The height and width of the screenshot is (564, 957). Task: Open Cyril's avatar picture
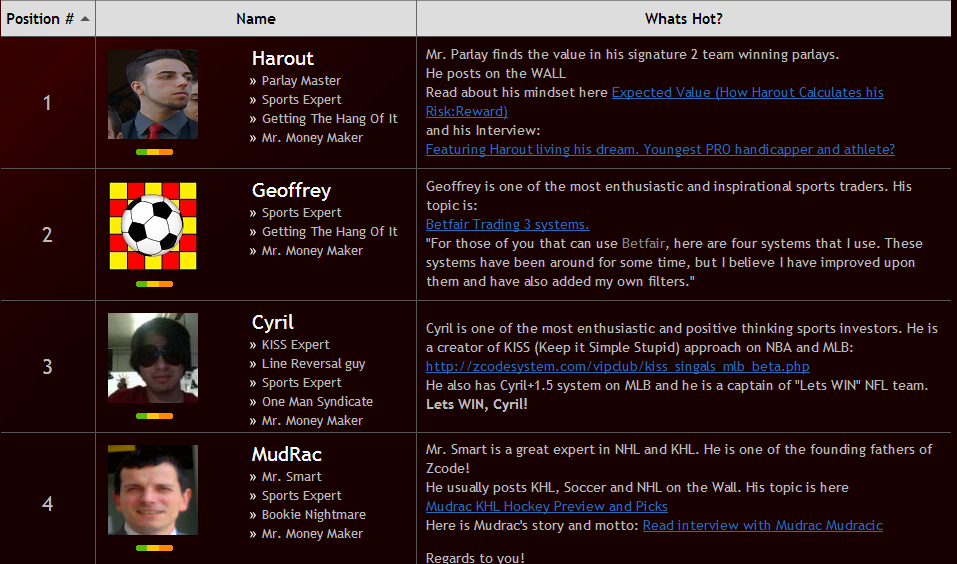pos(153,358)
